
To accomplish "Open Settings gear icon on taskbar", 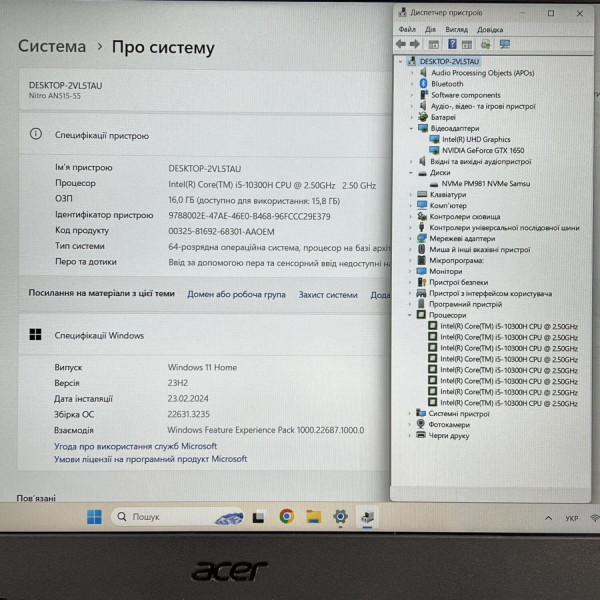I will pos(340,517).
